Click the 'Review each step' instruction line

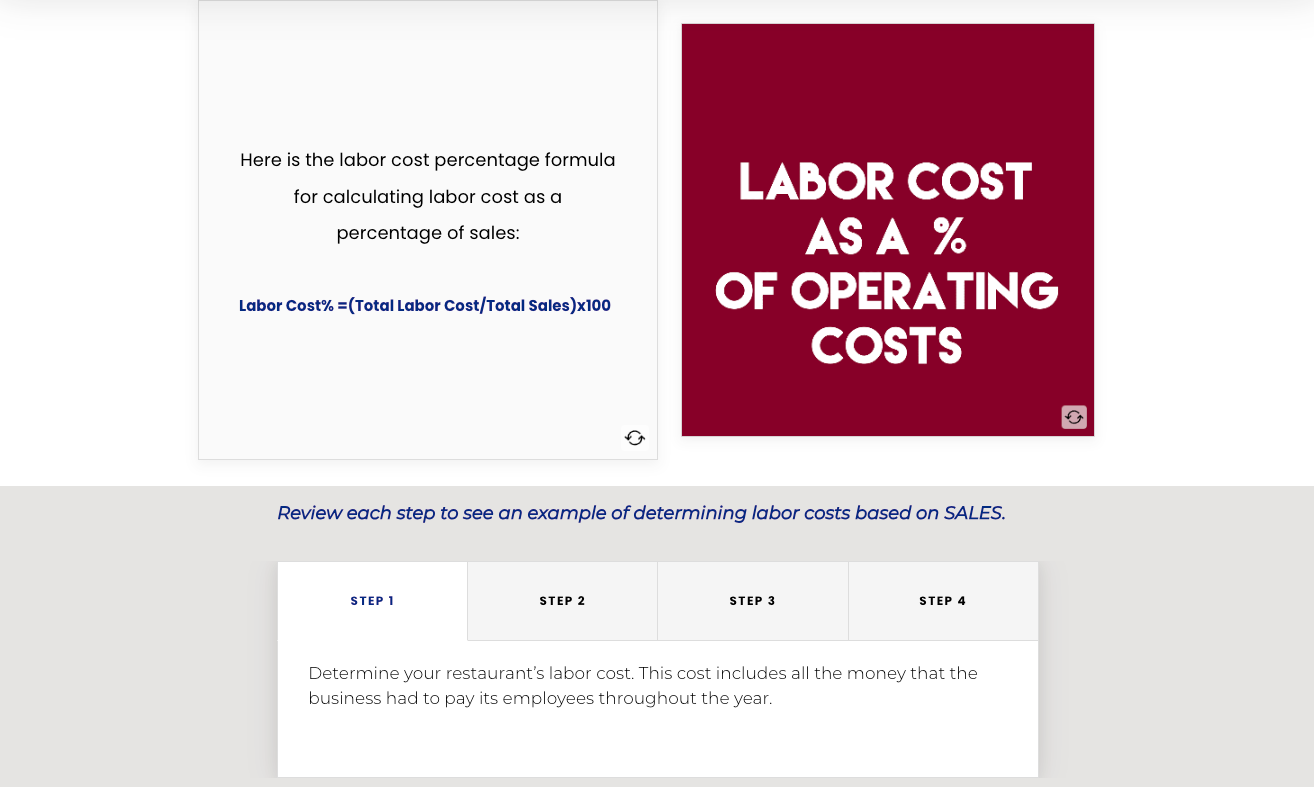point(641,513)
